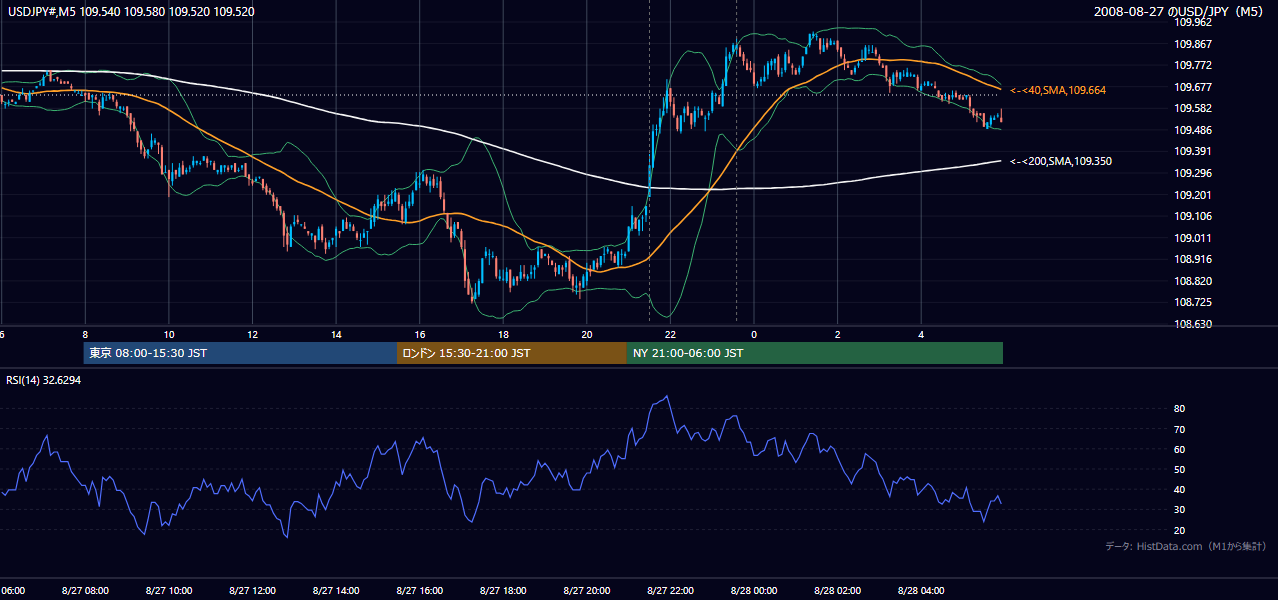Click price axis value 109.486
The image size is (1278, 600).
click(1191, 130)
